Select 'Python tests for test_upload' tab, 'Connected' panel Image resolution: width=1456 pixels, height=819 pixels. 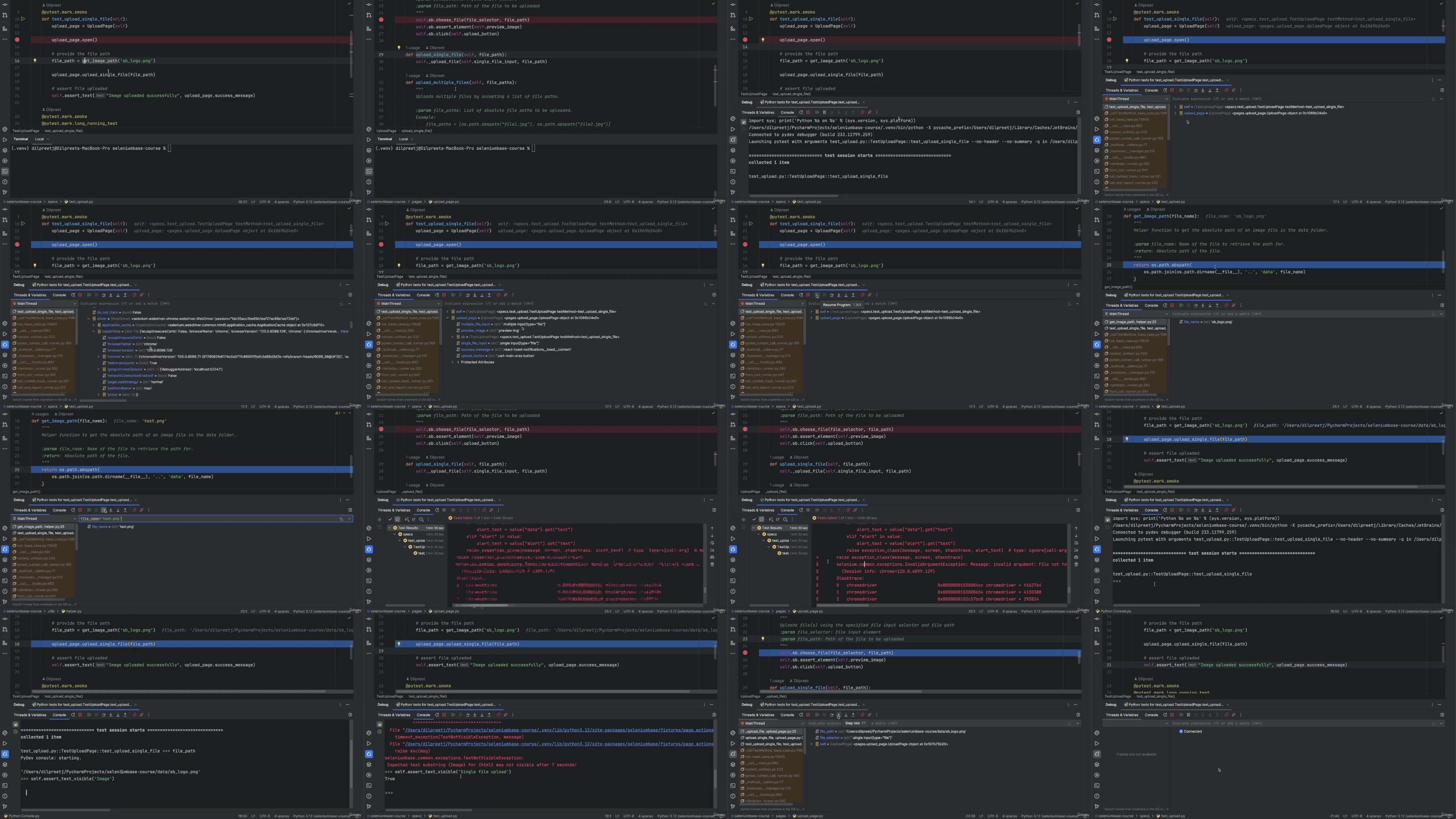[1175, 704]
